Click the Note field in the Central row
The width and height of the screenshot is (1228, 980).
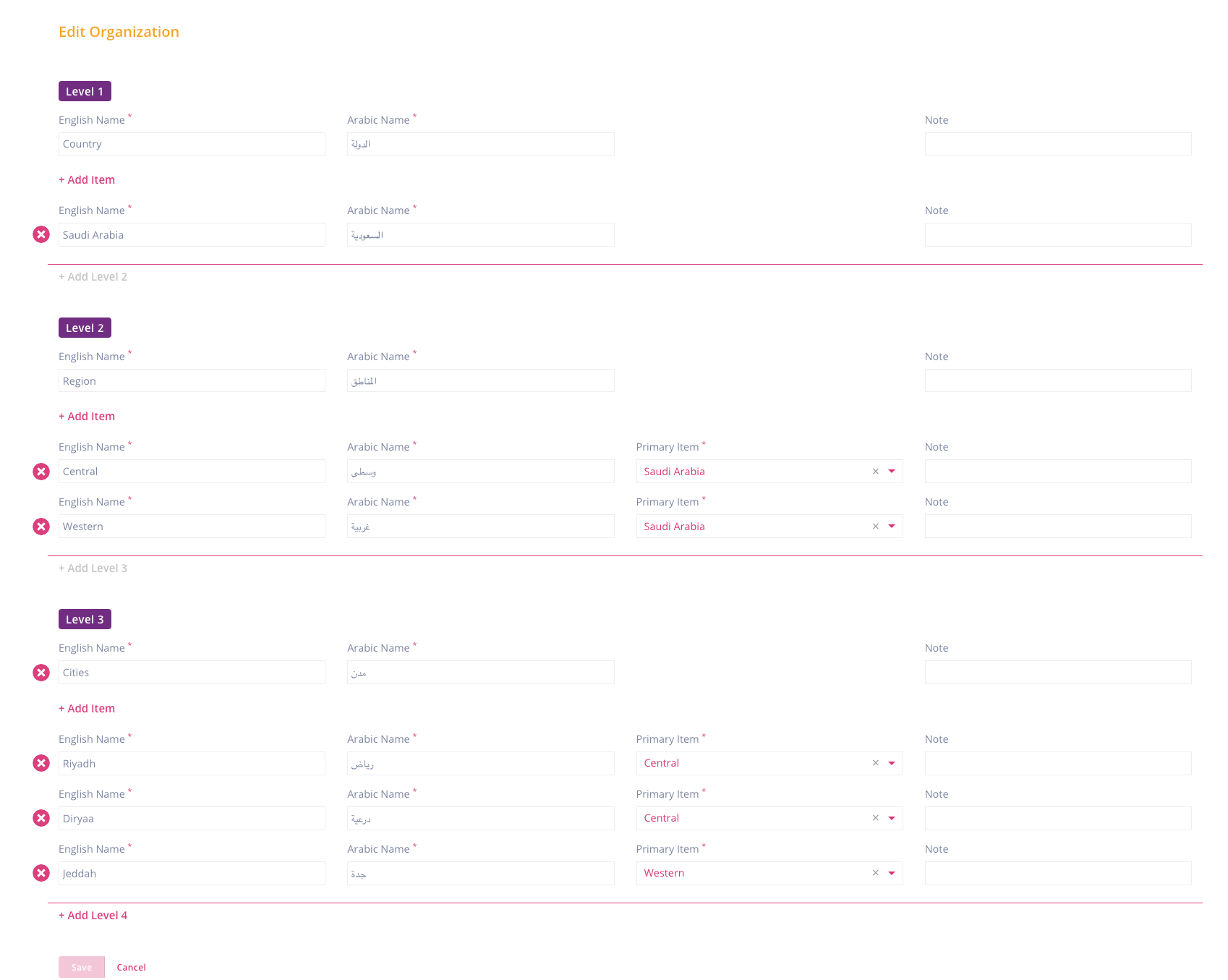coord(1058,472)
